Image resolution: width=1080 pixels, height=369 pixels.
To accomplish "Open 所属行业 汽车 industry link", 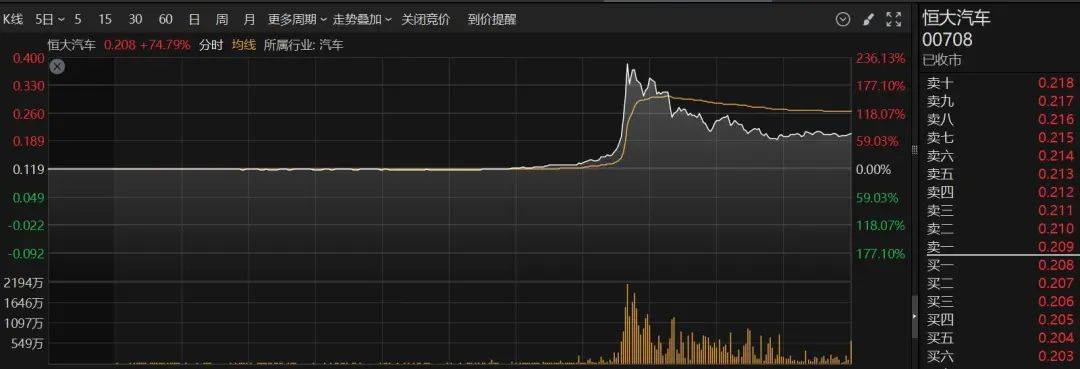I will click(x=303, y=45).
